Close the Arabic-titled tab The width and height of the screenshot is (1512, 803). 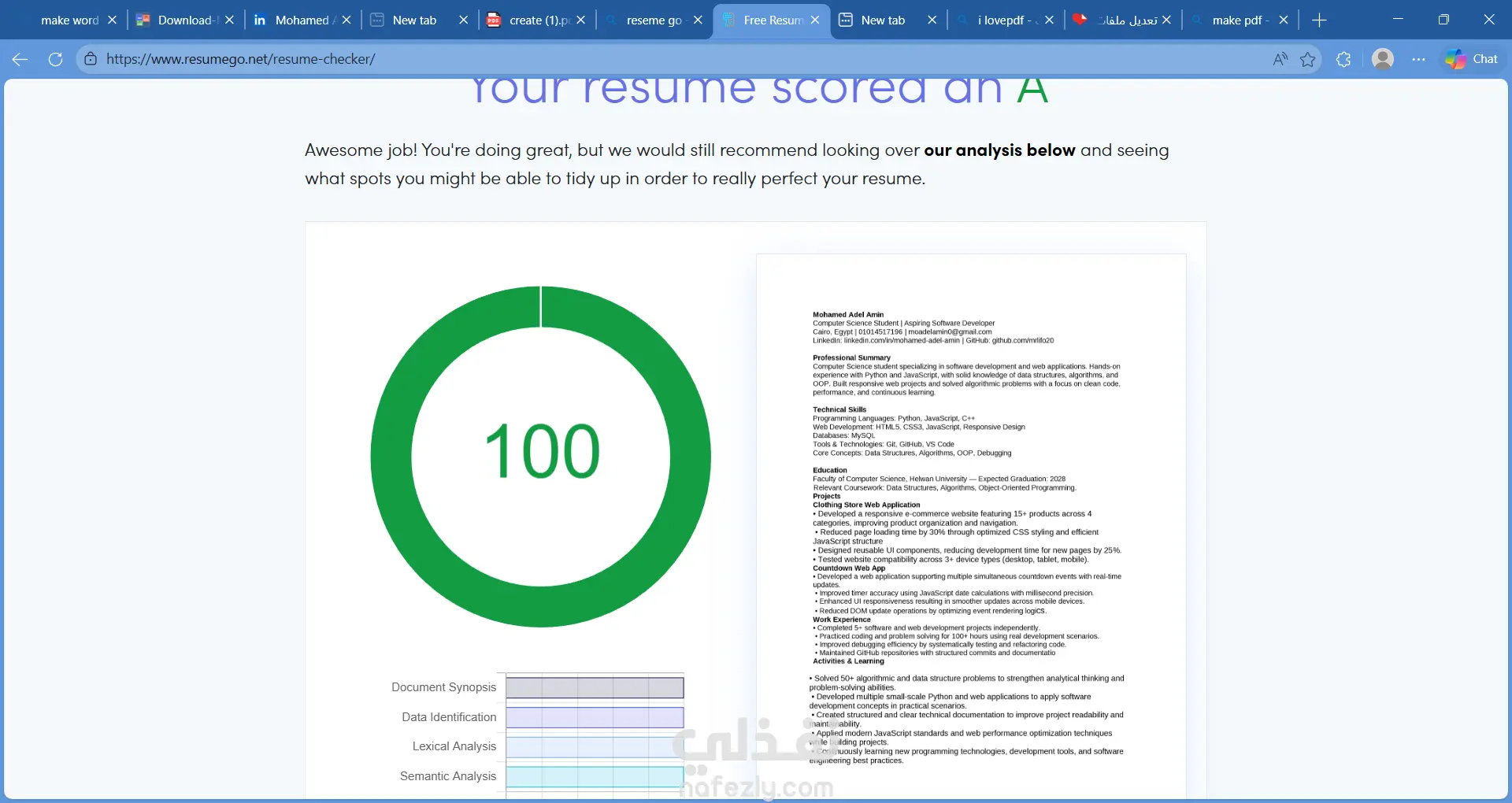click(x=1166, y=20)
